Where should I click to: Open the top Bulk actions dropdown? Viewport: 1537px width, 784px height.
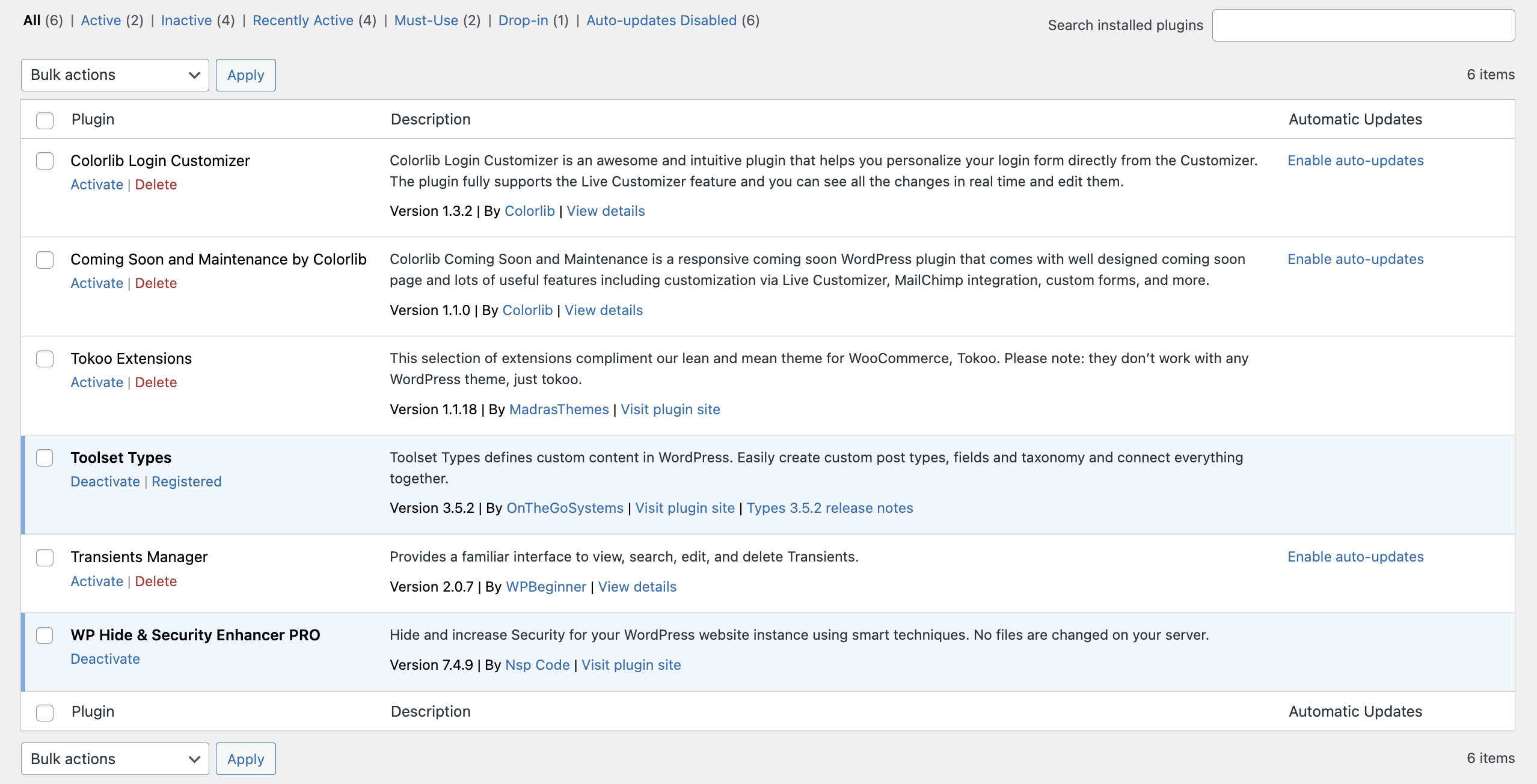pyautogui.click(x=115, y=75)
